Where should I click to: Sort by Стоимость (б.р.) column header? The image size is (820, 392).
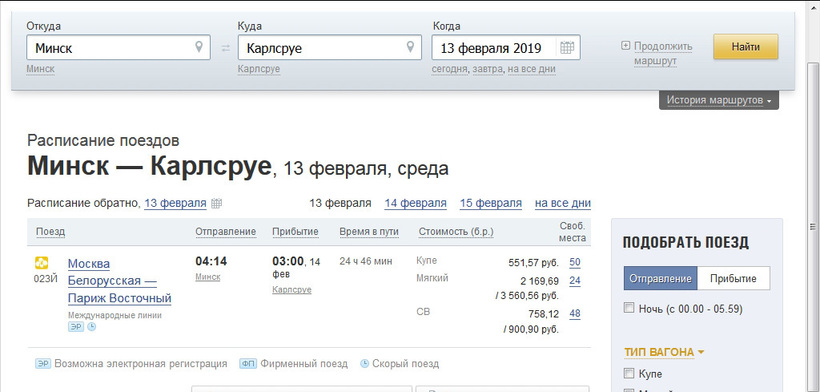456,232
